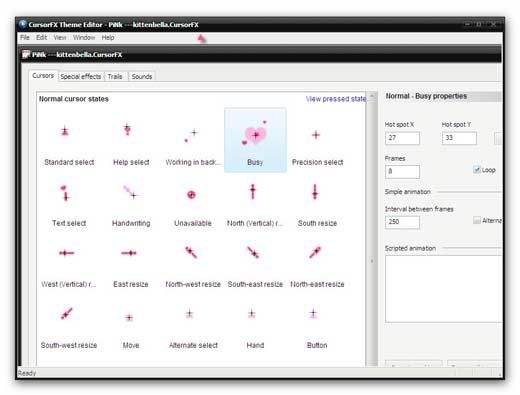This screenshot has height=395, width=520.
Task: Select the Busy heart cursor icon
Action: tap(255, 134)
